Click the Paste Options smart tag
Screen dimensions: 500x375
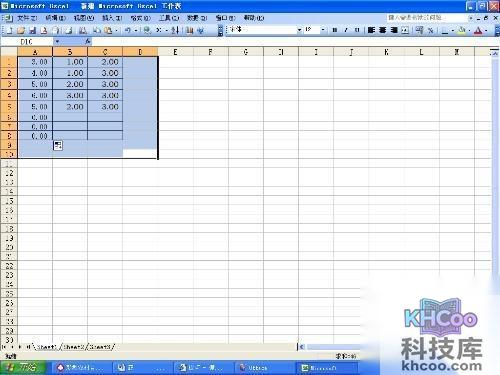[58, 145]
